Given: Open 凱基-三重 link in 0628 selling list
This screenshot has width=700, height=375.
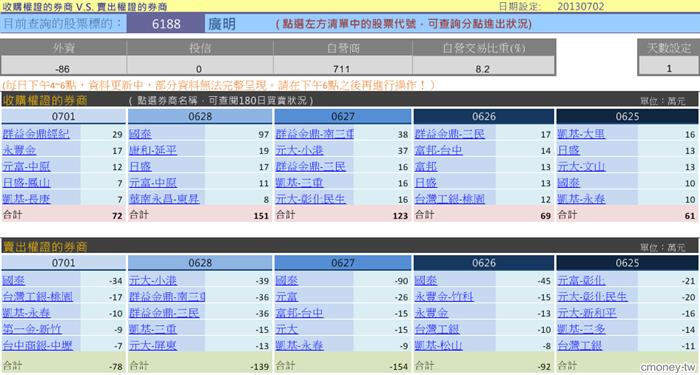Looking at the screenshot, I should click(x=153, y=329).
